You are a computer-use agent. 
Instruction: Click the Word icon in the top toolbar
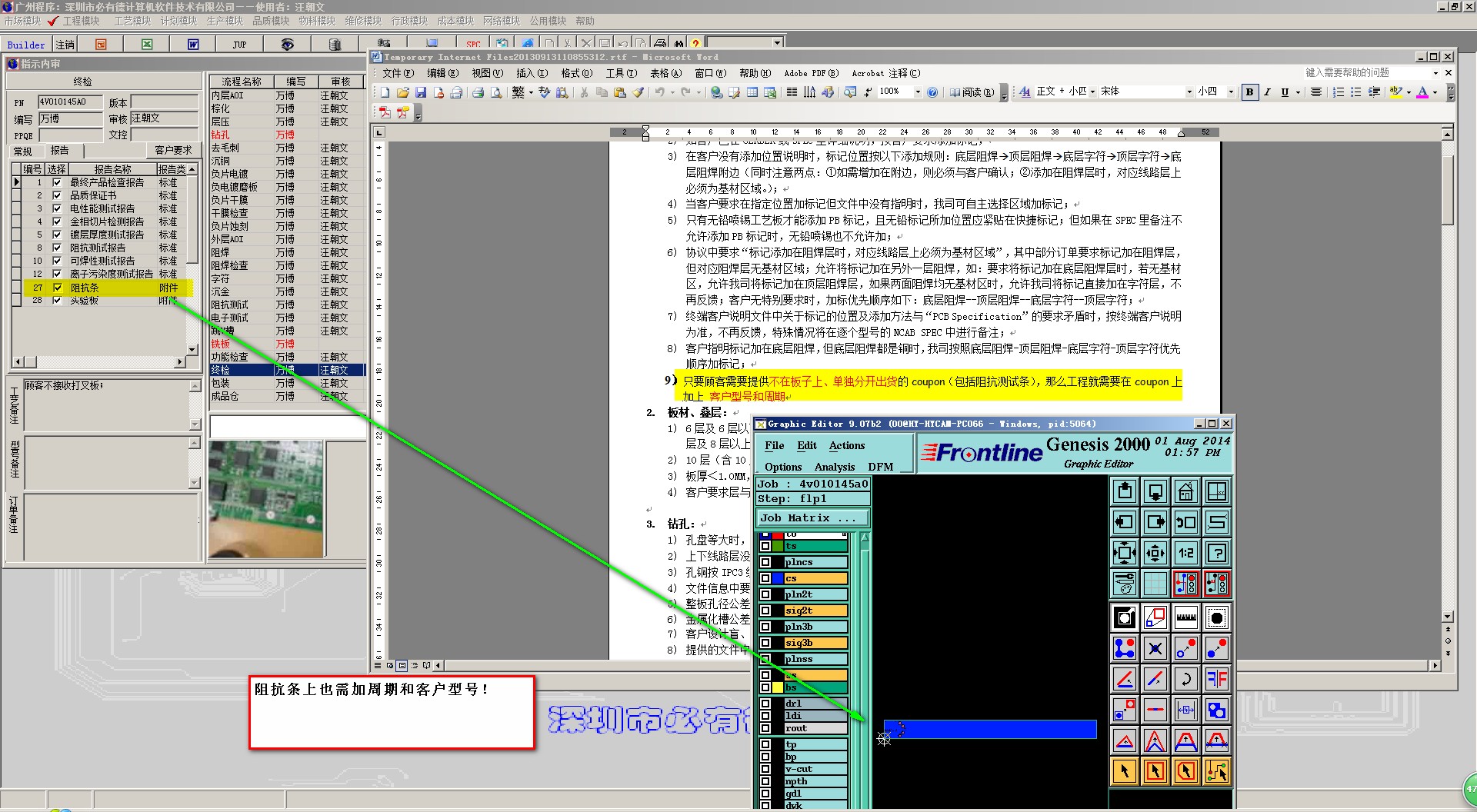193,45
